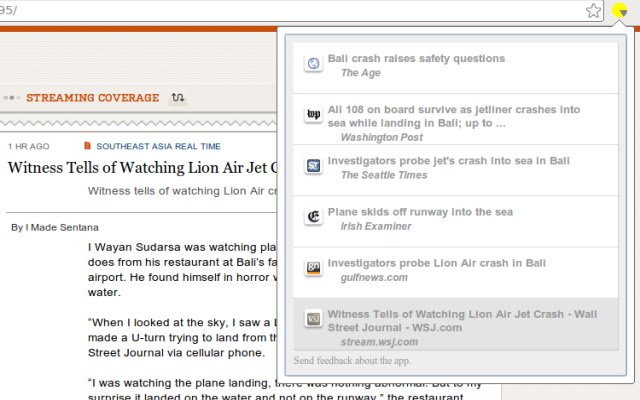Click the 'The Age' source label
Image resolution: width=640 pixels, height=400 pixels.
tap(361, 73)
